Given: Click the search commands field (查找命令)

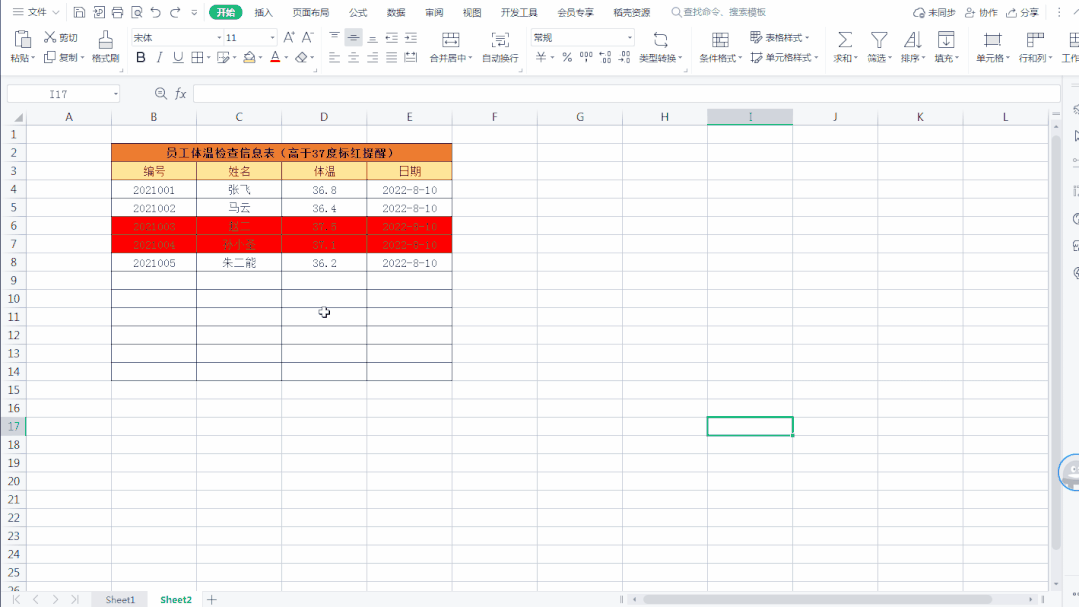Looking at the screenshot, I should [719, 12].
